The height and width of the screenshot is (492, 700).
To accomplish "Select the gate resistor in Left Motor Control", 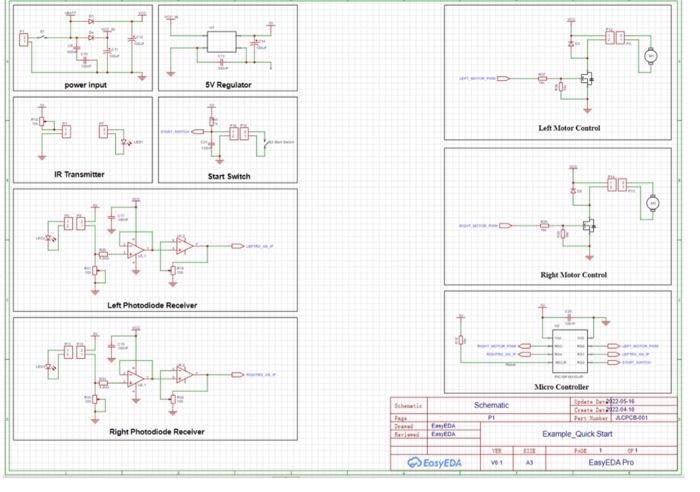I will tap(542, 79).
